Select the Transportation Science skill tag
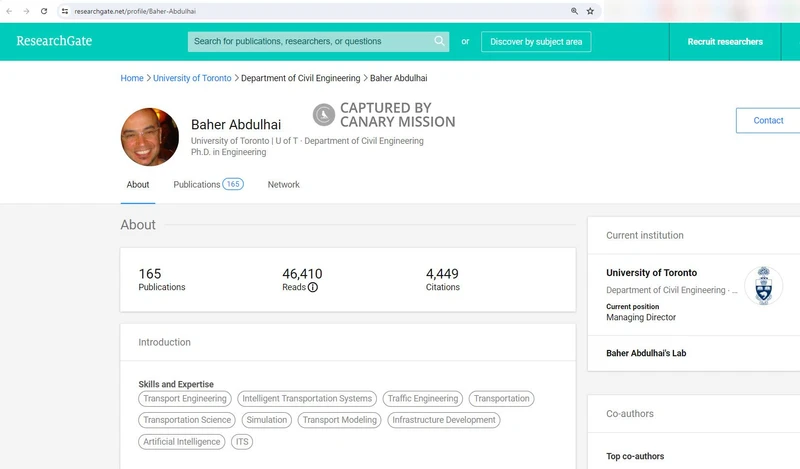800x469 pixels. tap(187, 420)
